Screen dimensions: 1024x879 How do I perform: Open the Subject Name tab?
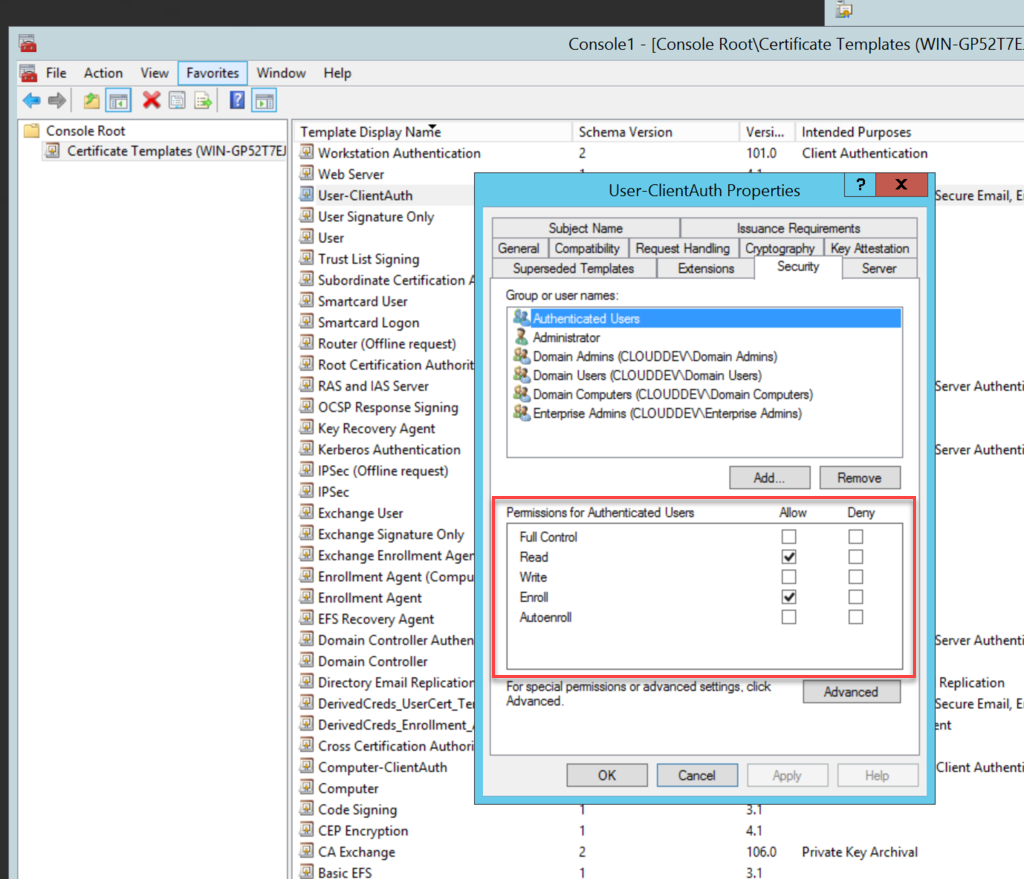[585, 228]
